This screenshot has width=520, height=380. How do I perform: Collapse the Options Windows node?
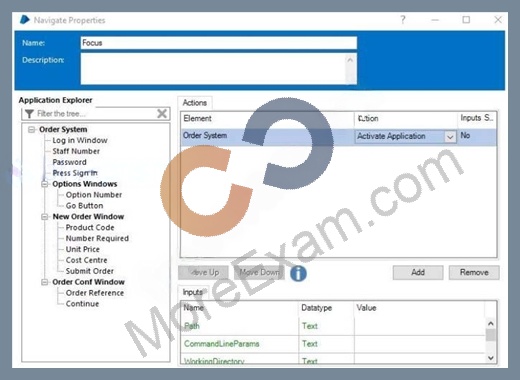tap(45, 184)
